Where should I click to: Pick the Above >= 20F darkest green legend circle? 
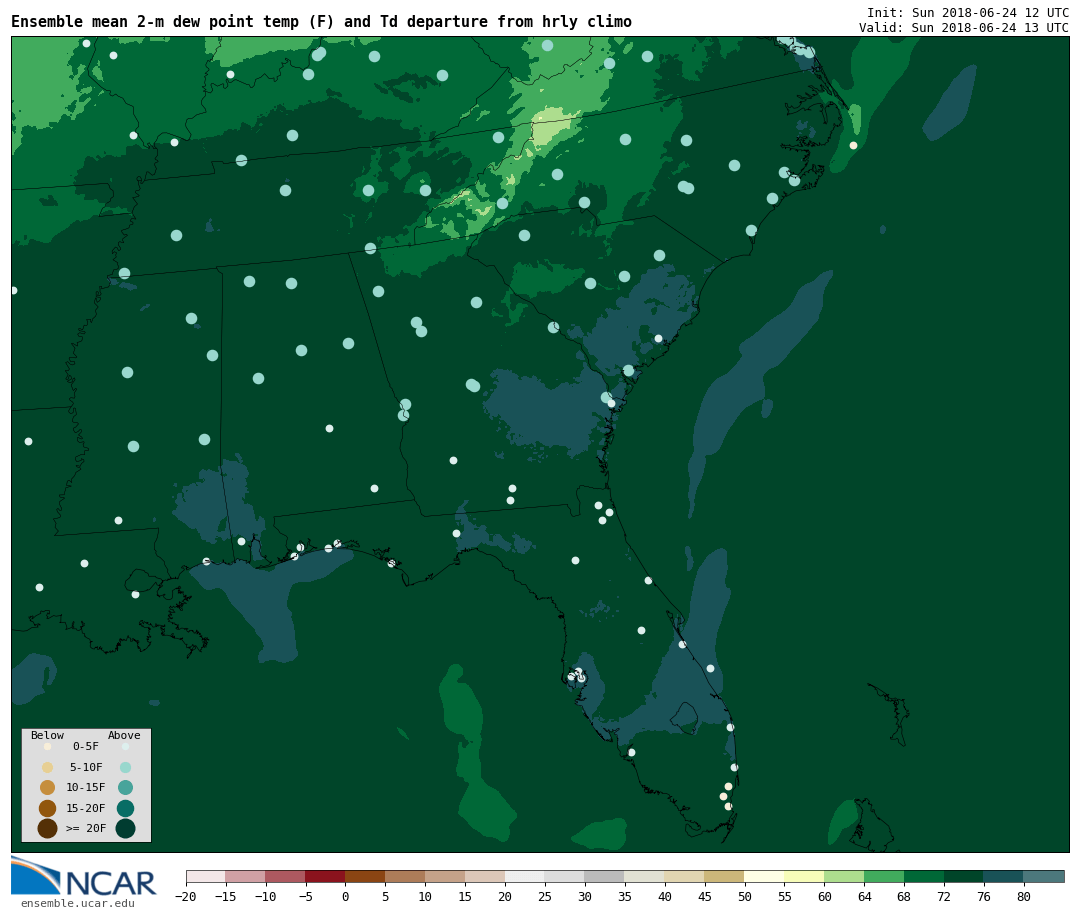coord(125,828)
